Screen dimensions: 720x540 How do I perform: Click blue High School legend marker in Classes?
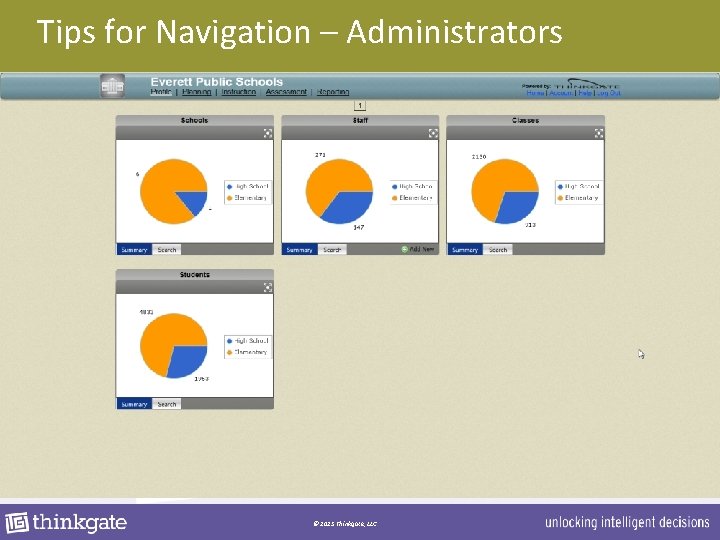click(x=560, y=187)
